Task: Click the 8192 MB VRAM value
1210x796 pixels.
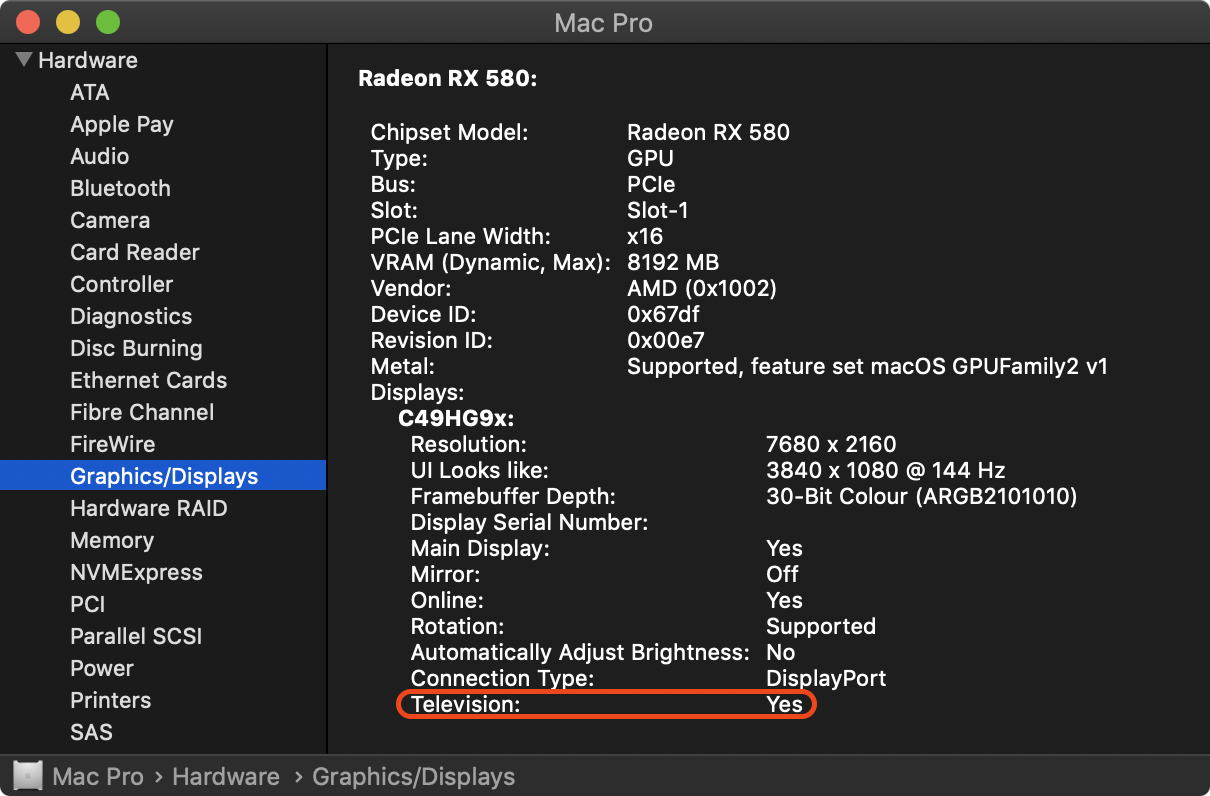Action: coord(673,262)
